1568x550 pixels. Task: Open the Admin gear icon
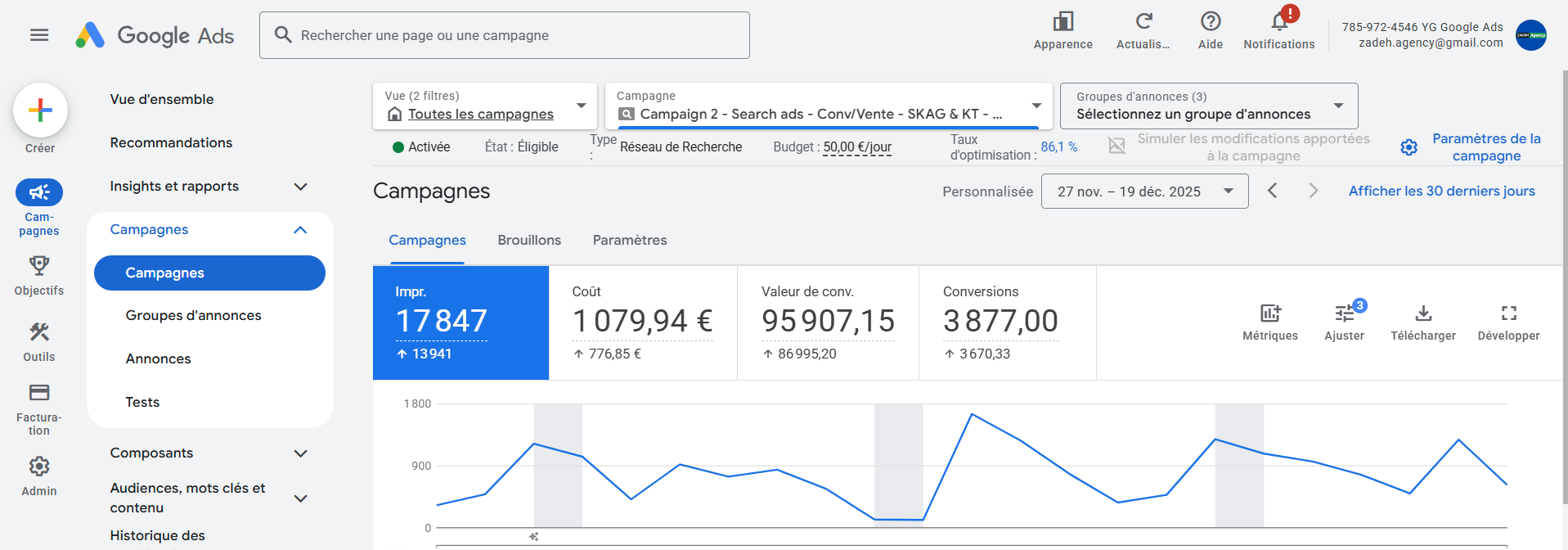tap(38, 467)
